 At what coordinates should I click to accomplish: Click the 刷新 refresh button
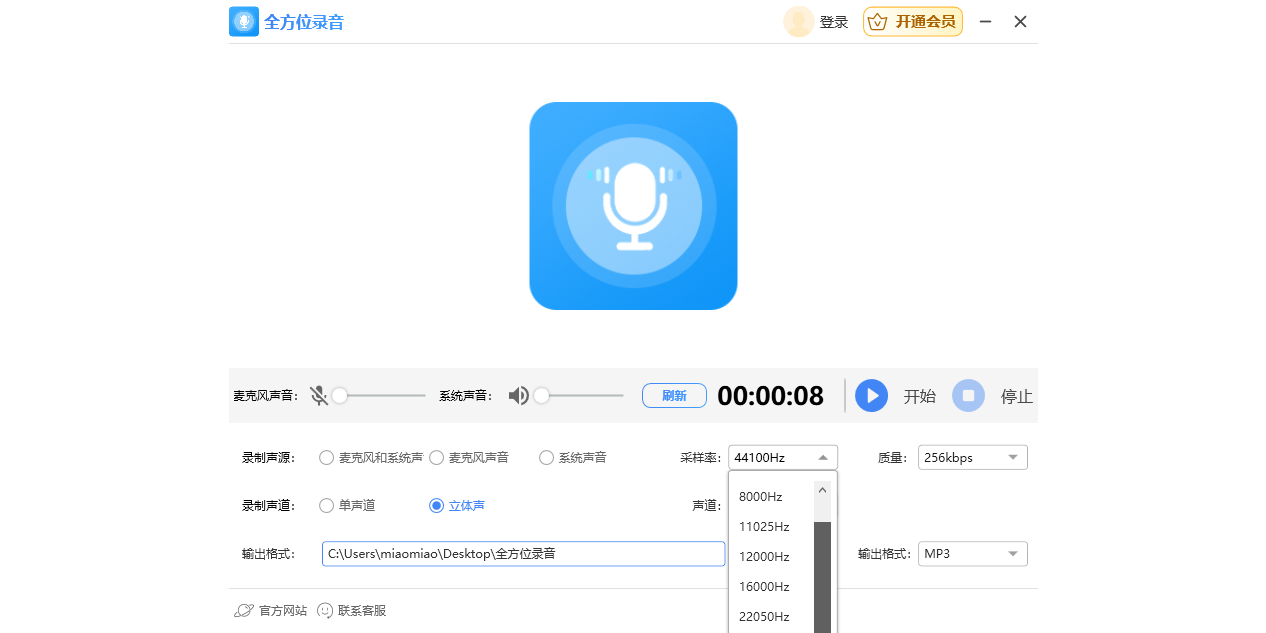tap(674, 396)
